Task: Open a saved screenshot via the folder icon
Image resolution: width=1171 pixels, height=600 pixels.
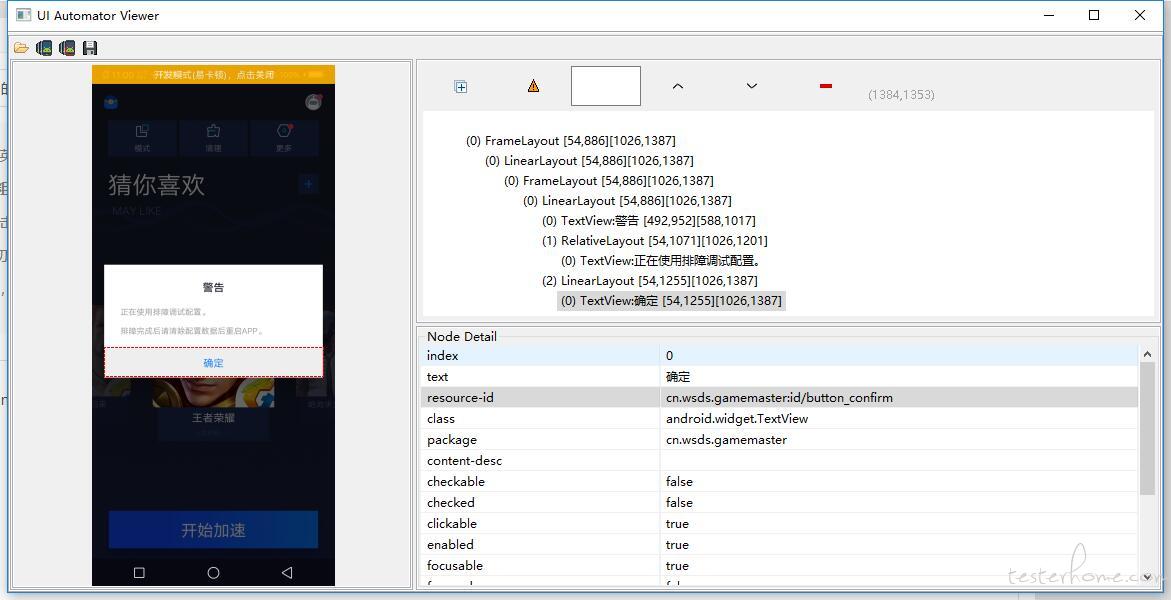Action: pos(22,48)
